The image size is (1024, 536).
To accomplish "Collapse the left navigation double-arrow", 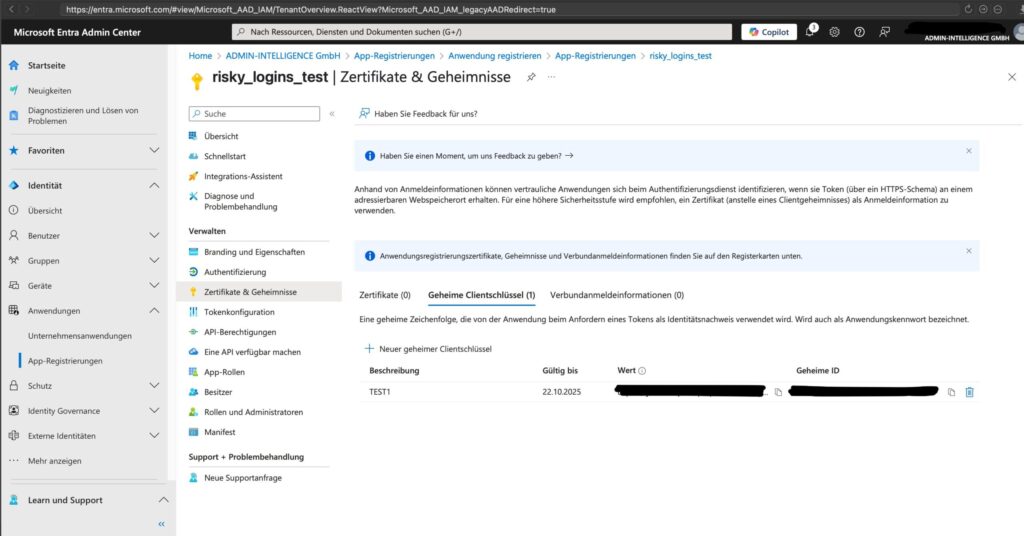I will [161, 524].
